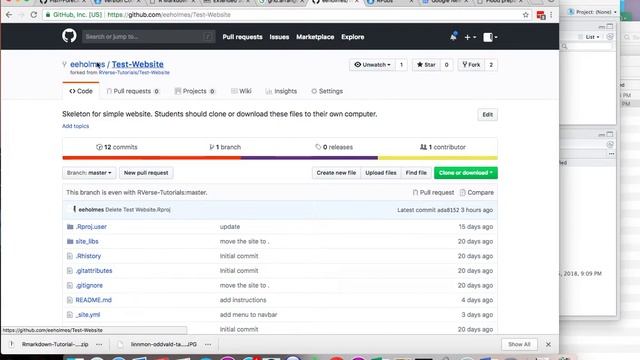The image size is (640, 360).
Task: Click Find file button
Action: pyautogui.click(x=416, y=173)
